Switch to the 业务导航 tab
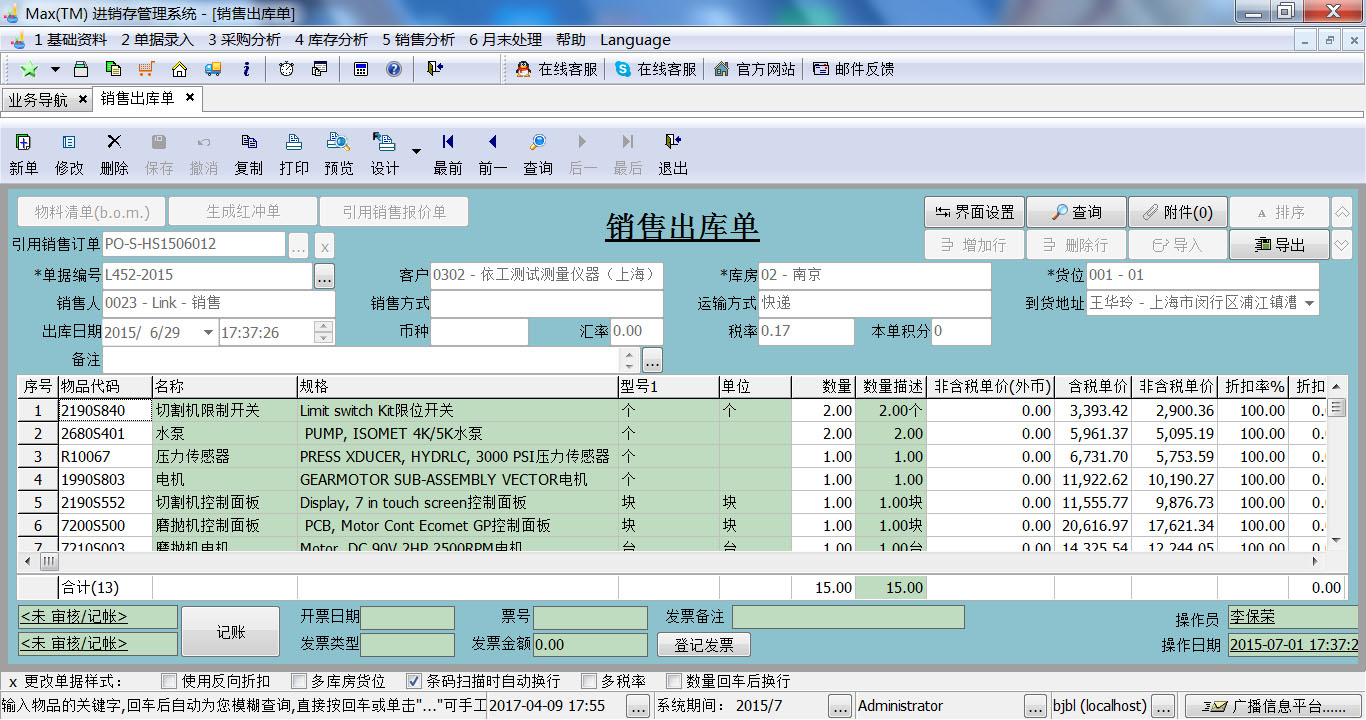This screenshot has width=1366, height=720. pyautogui.click(x=38, y=99)
